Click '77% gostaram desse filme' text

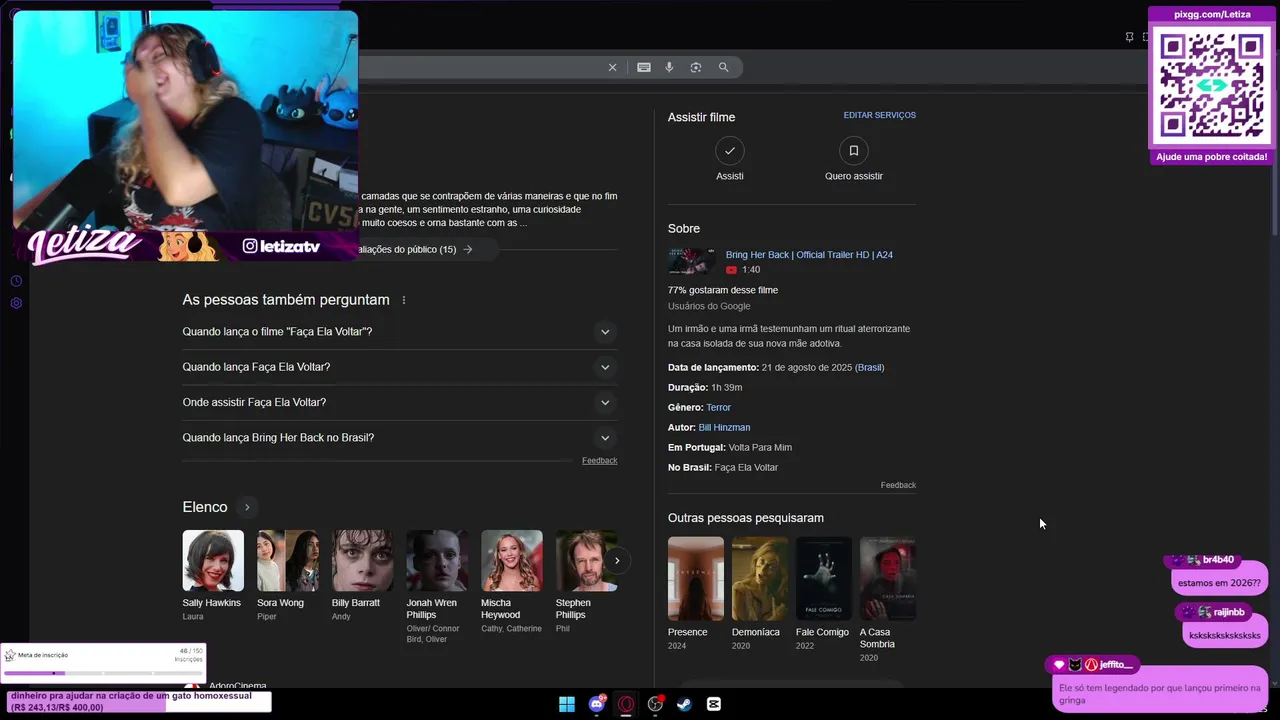723,290
